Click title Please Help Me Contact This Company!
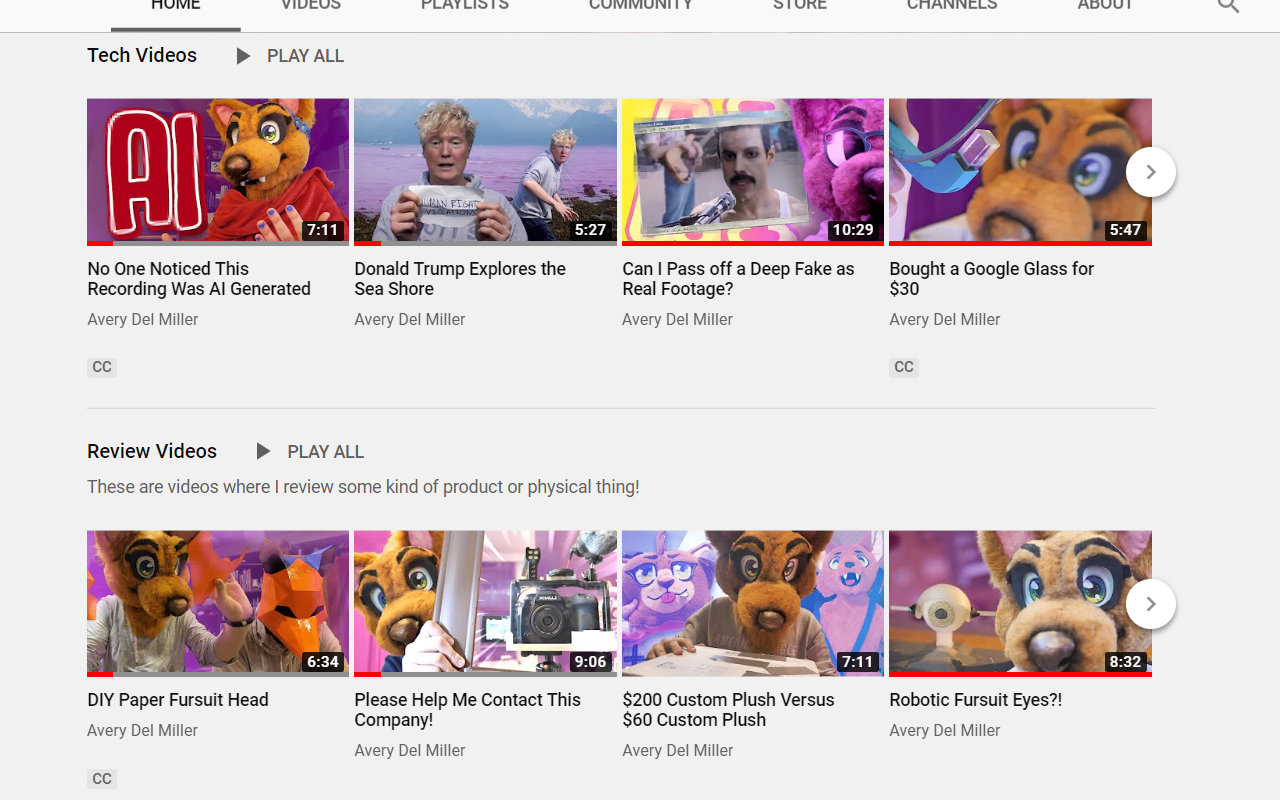This screenshot has height=800, width=1280. click(467, 710)
